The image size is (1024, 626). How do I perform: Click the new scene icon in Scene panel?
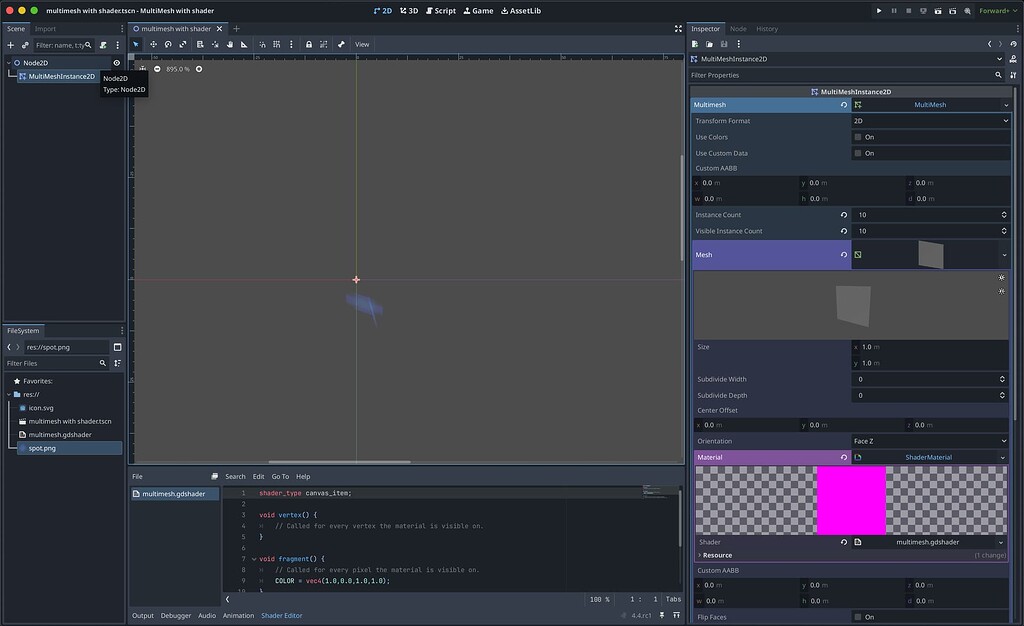pos(10,44)
